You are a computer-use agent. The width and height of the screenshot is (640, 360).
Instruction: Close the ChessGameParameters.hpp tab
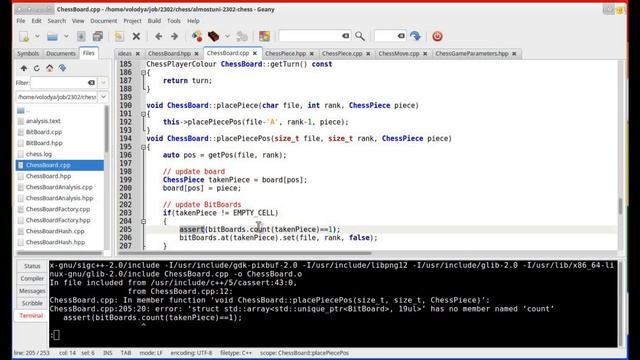514,53
